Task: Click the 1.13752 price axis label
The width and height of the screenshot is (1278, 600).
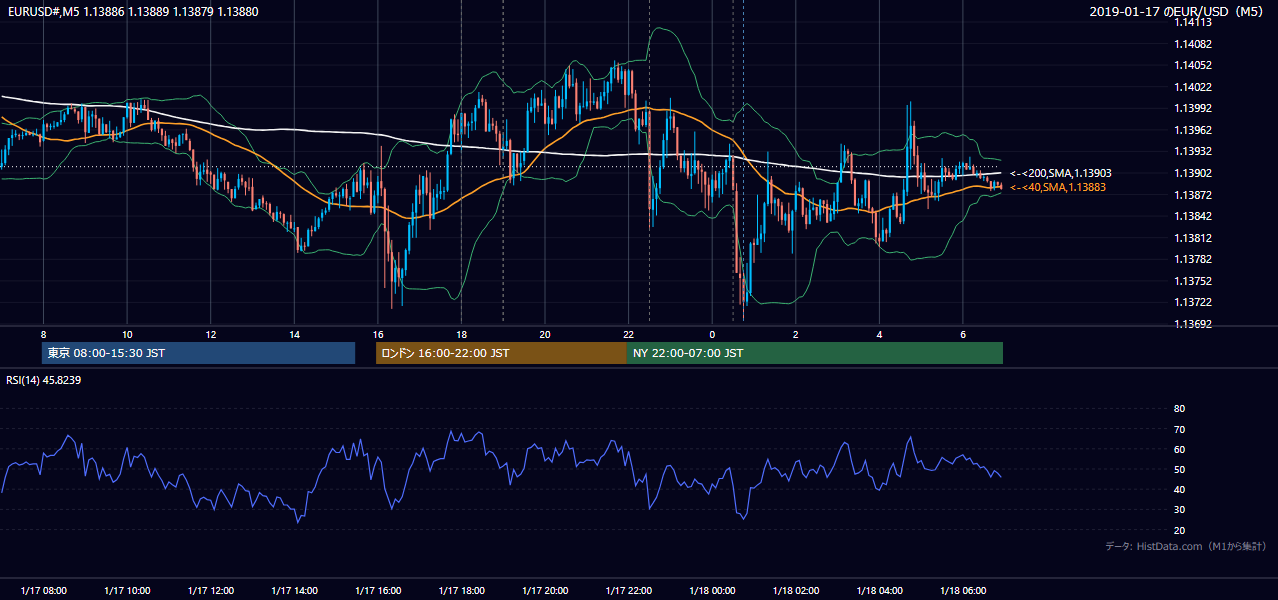Action: click(x=1193, y=281)
